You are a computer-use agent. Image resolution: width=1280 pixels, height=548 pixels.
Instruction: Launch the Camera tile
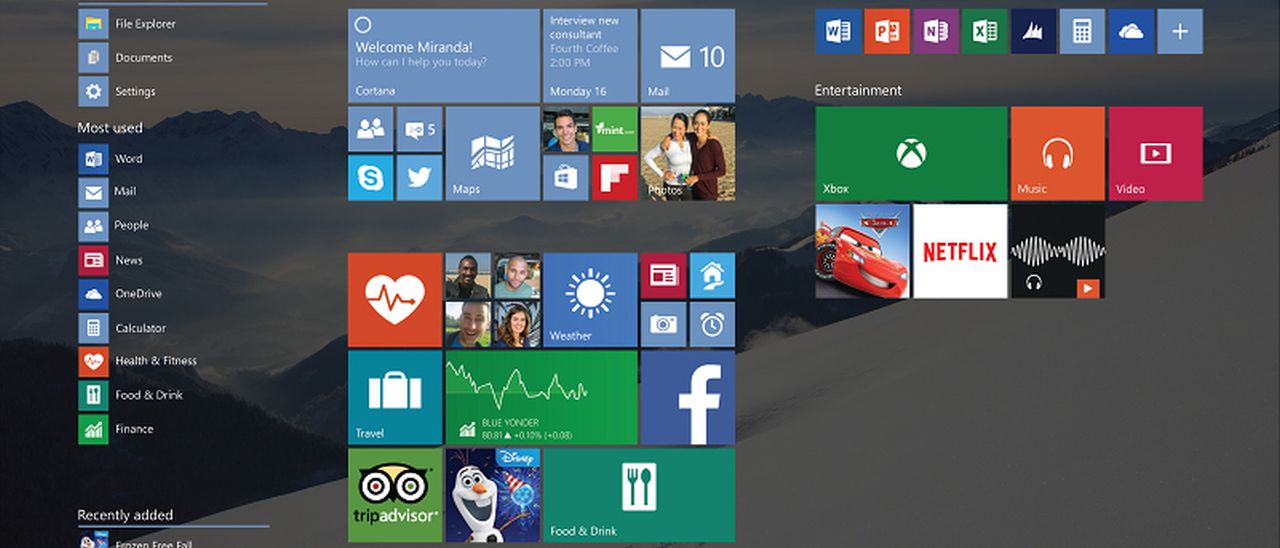[x=663, y=324]
